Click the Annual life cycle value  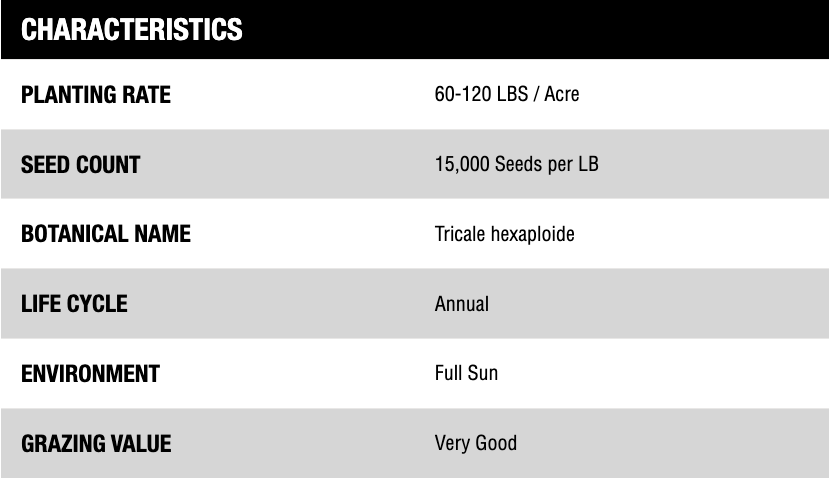(x=462, y=304)
